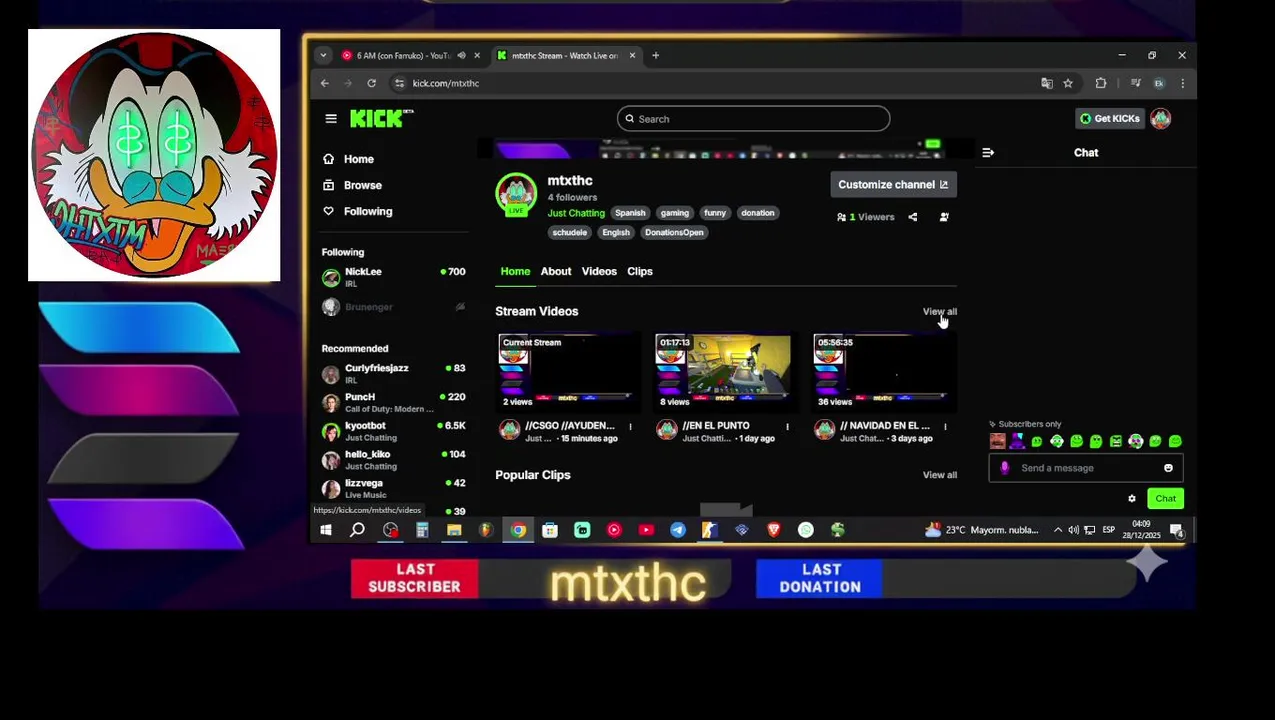The width and height of the screenshot is (1275, 720).
Task: Collapse the chat panel using the arrow icon
Action: pyautogui.click(x=988, y=153)
